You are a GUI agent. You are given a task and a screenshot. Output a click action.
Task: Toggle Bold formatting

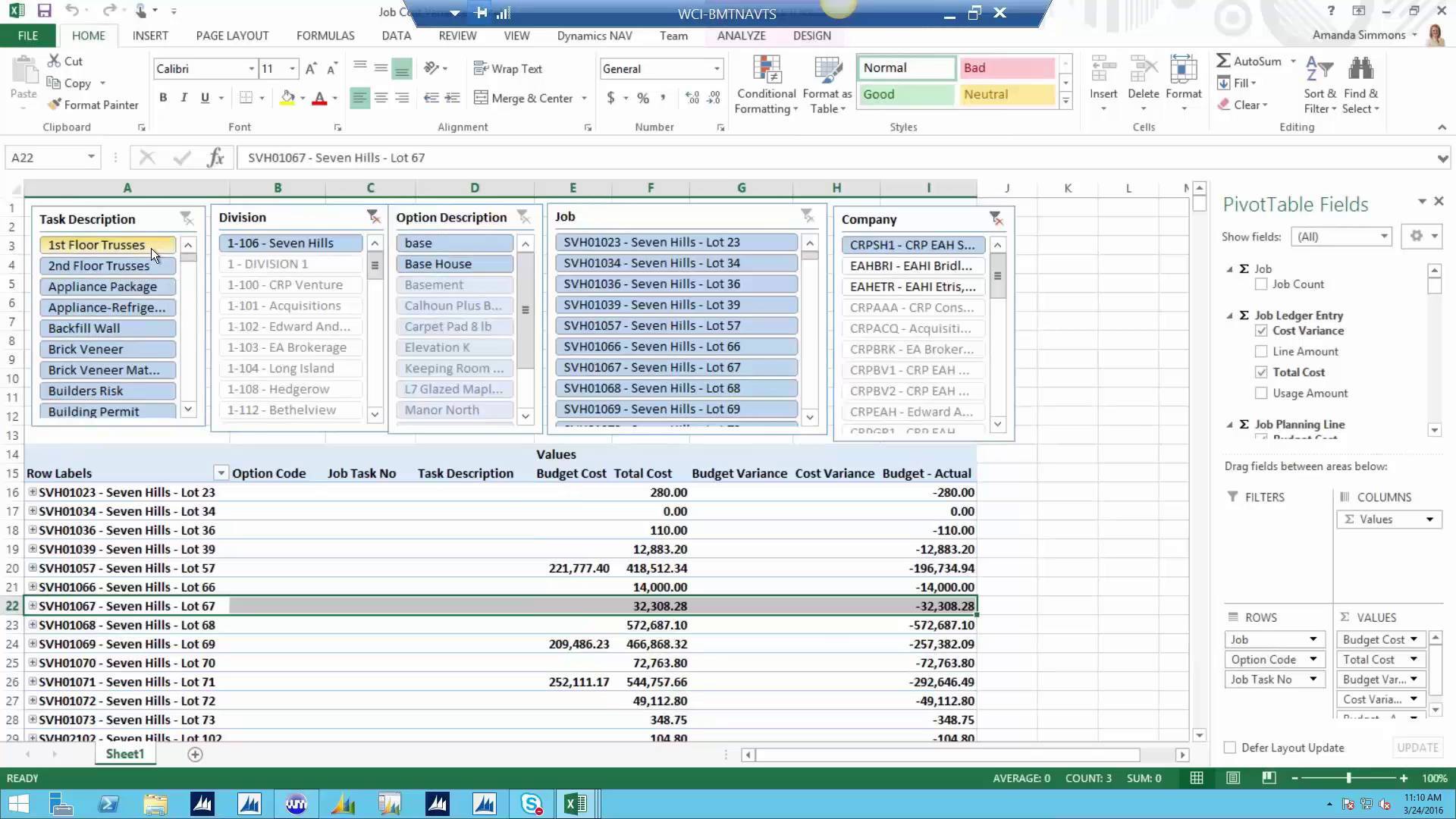point(162,98)
